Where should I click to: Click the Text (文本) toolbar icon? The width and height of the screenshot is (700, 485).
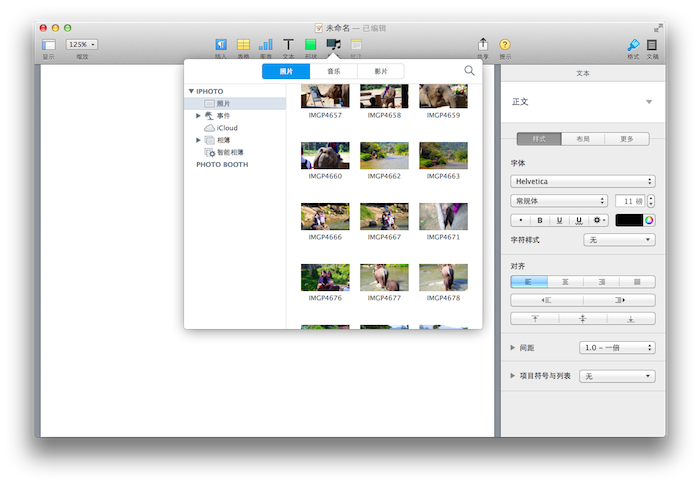tap(288, 45)
